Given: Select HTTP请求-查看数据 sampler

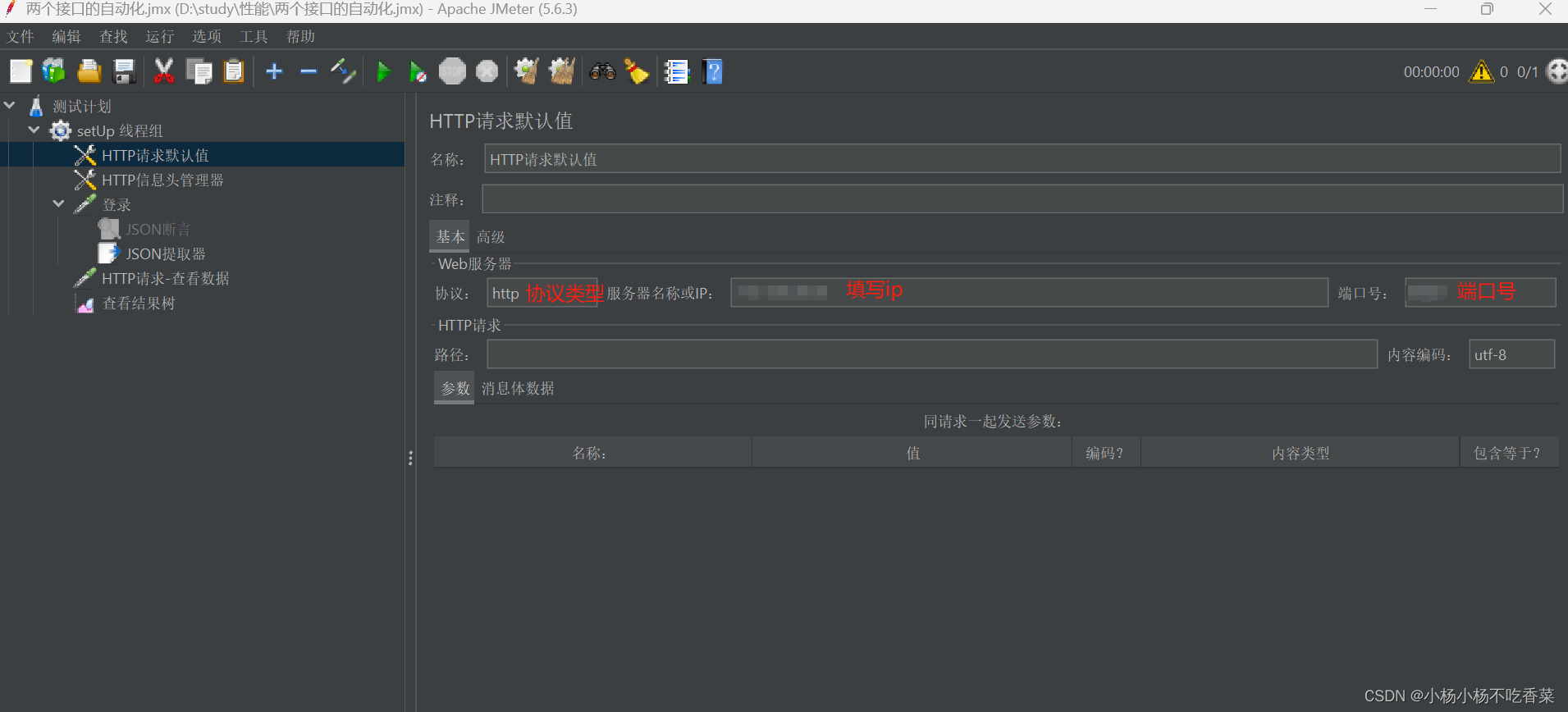Looking at the screenshot, I should coord(165,278).
